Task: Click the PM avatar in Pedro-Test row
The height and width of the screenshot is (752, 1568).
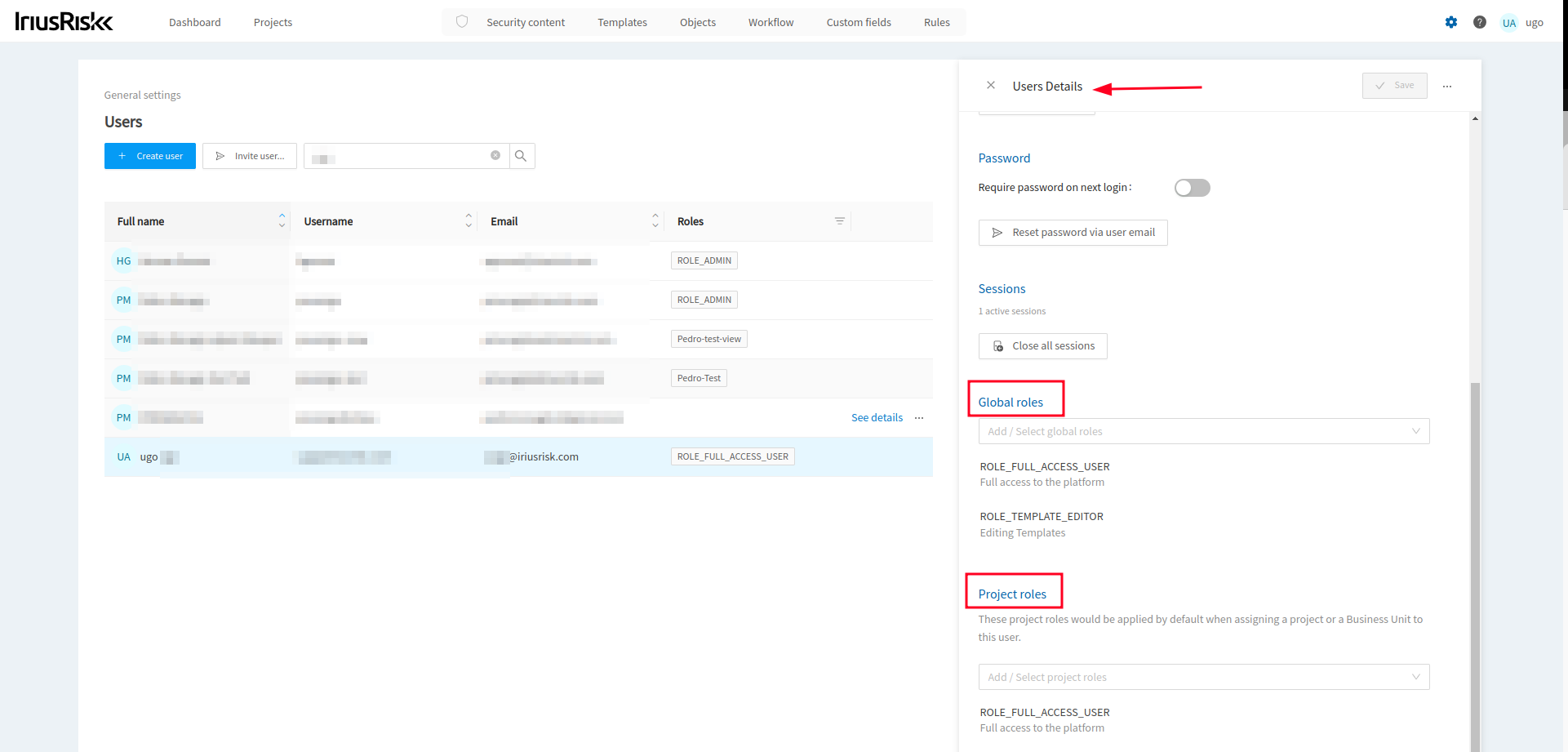Action: point(123,379)
